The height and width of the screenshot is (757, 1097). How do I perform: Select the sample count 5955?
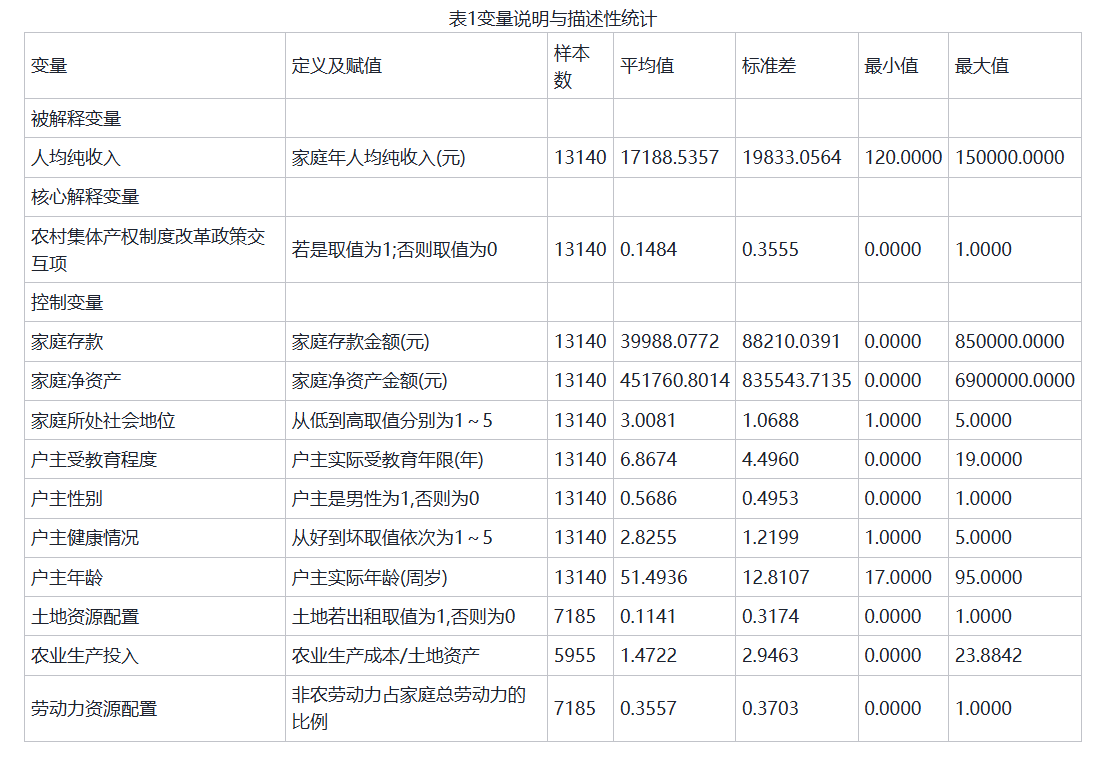pyautogui.click(x=575, y=656)
